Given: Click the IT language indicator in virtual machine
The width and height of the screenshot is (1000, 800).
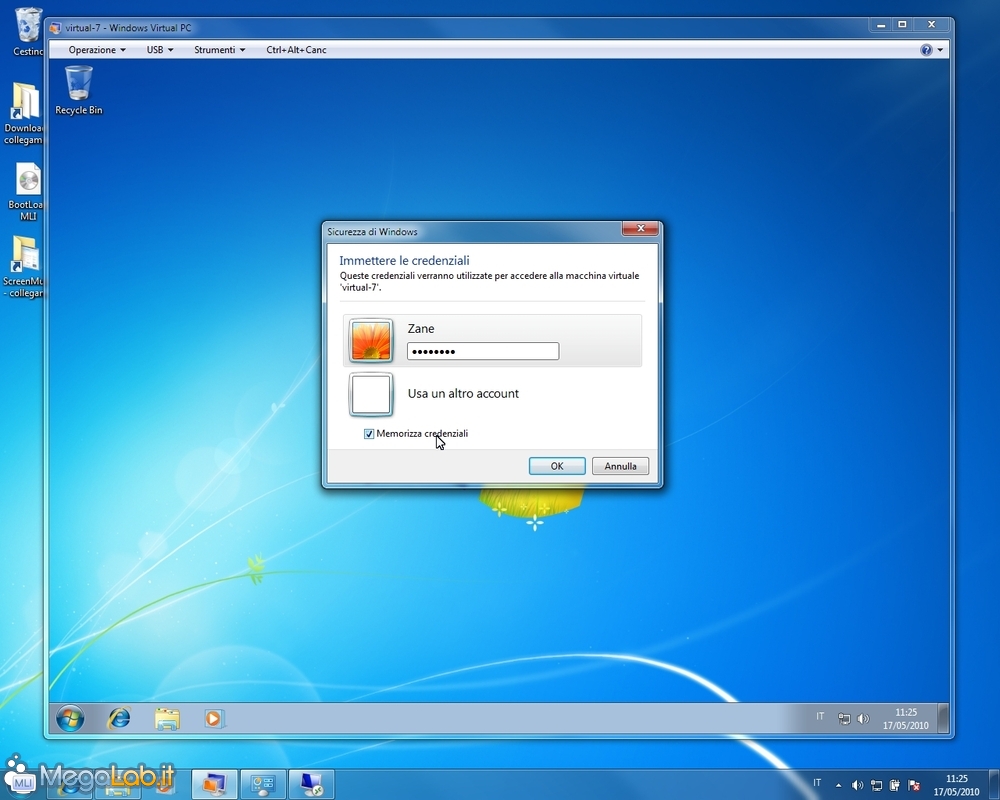Looking at the screenshot, I should pyautogui.click(x=820, y=716).
